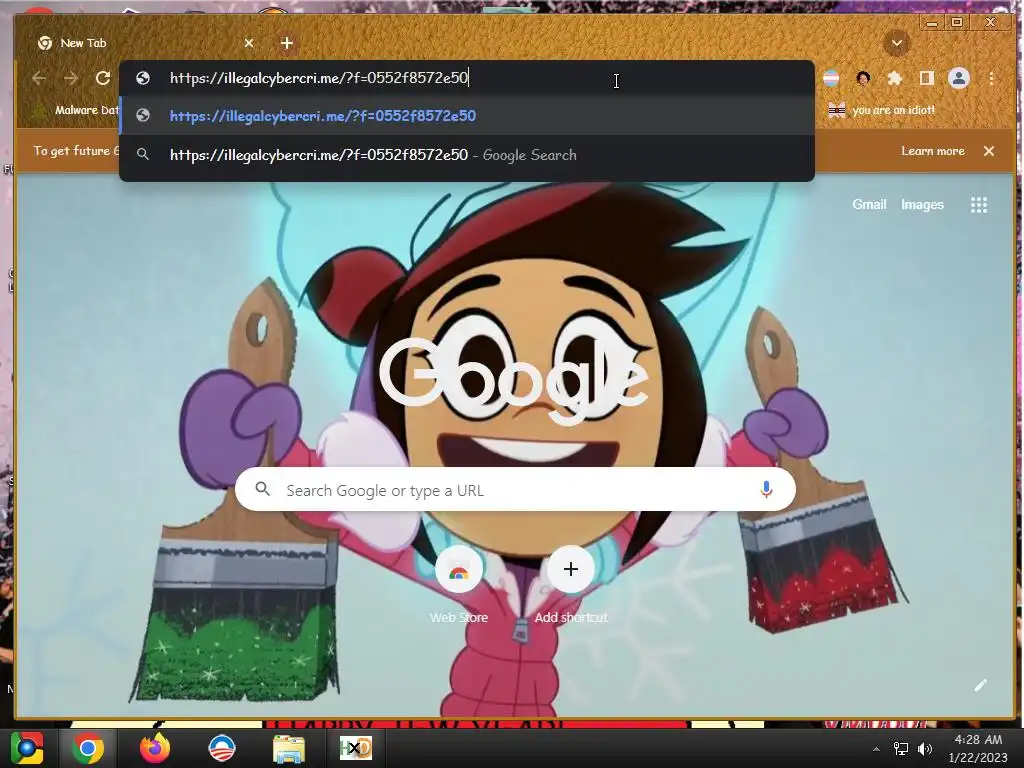This screenshot has width=1024, height=768.
Task: Open the Chrome profile avatar
Action: click(959, 78)
